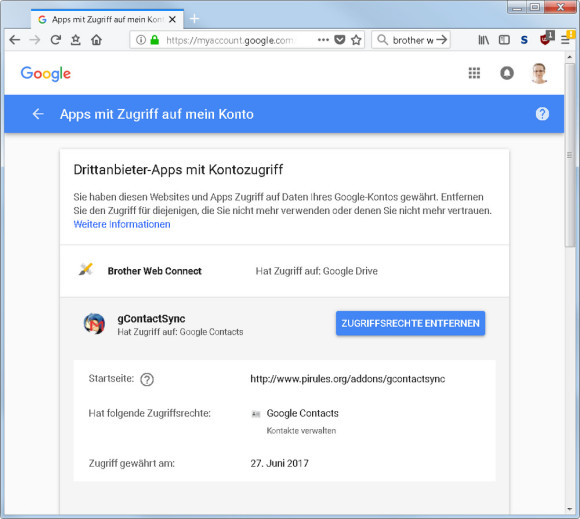Click the header title Apps mit Zugriff auf mein Konto
Image resolution: width=580 pixels, height=519 pixels.
pos(157,114)
